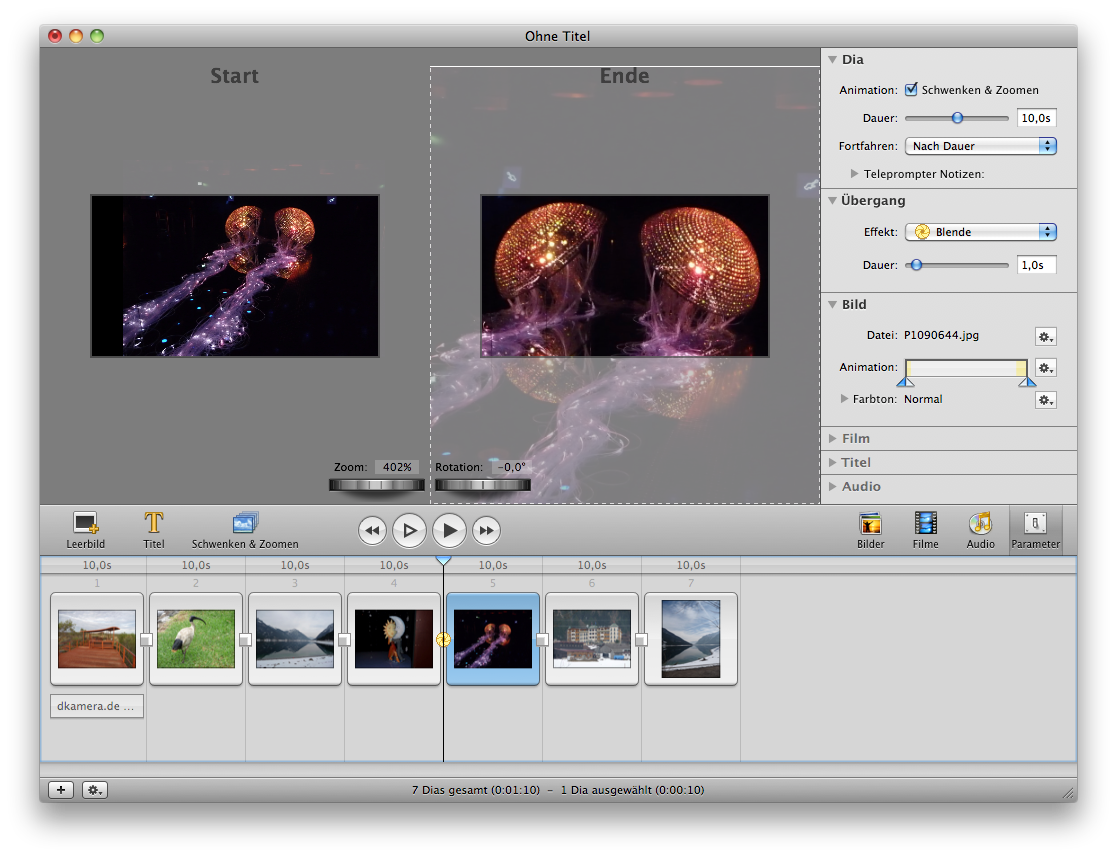Click the Dia Dauer slider knob
Image resolution: width=1117 pixels, height=857 pixels.
pyautogui.click(x=957, y=118)
